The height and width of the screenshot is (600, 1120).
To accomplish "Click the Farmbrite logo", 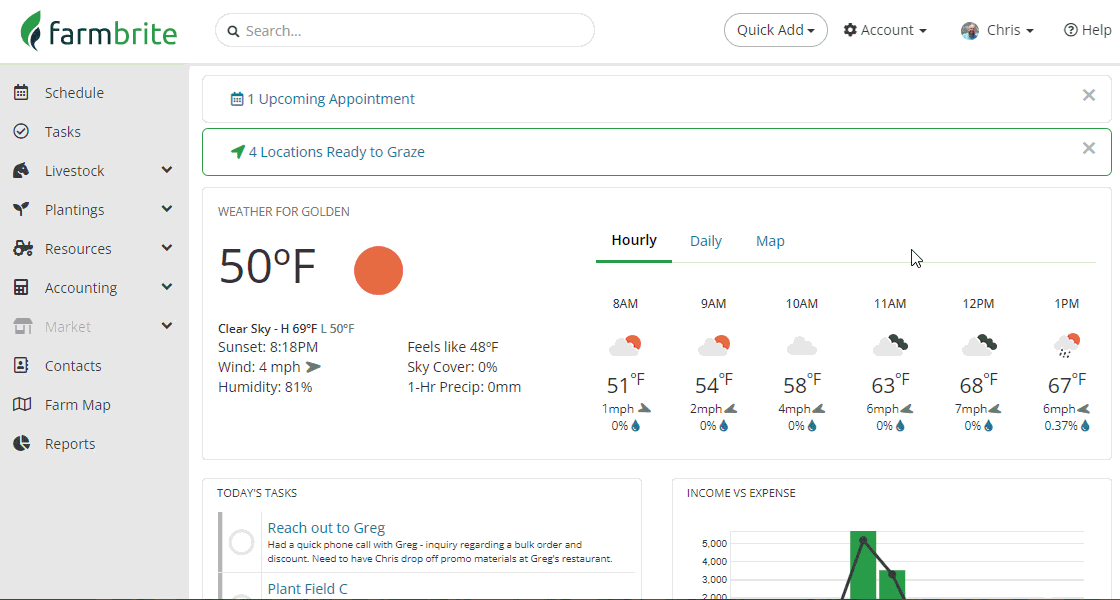I will (98, 31).
